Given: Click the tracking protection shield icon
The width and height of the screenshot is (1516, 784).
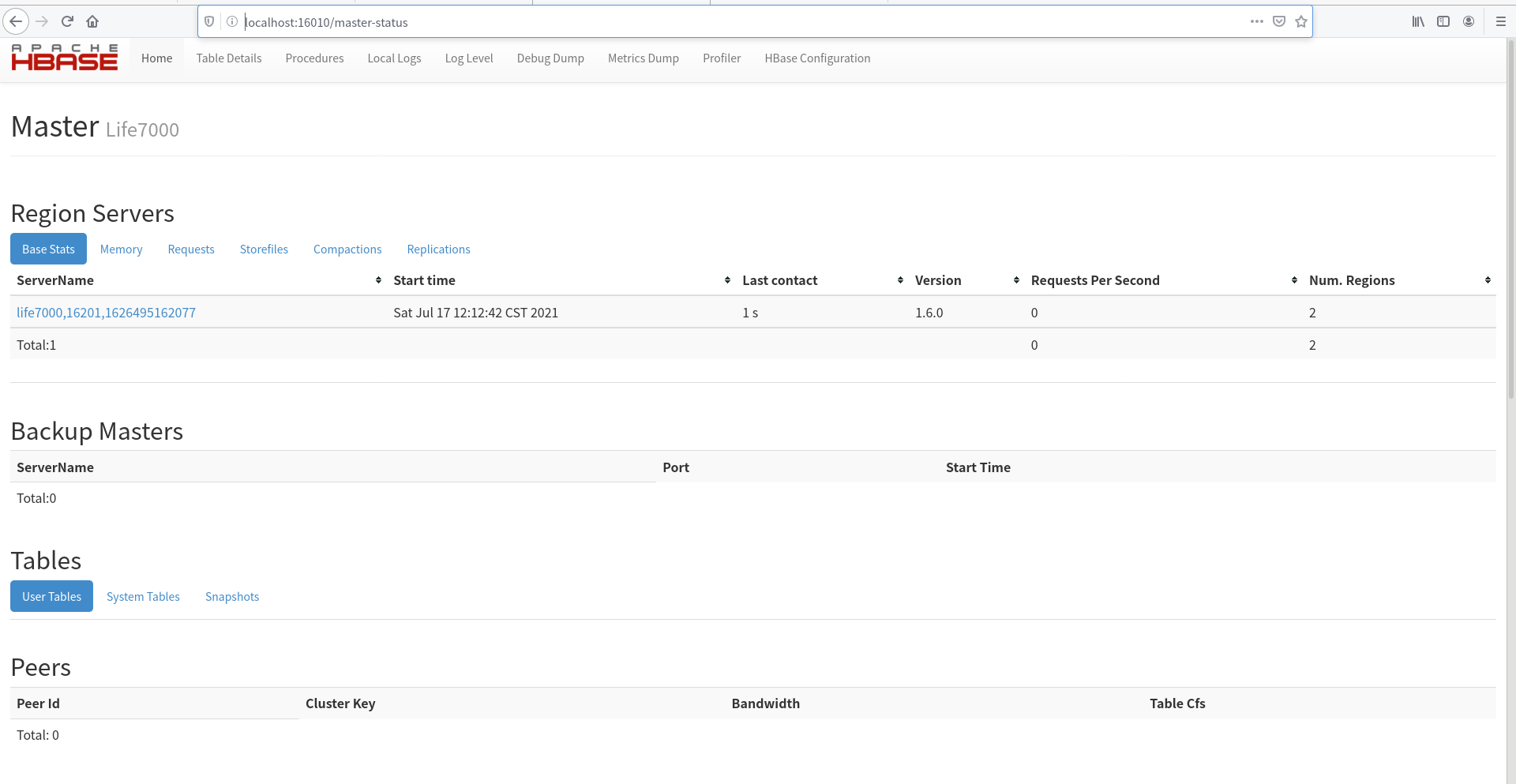Looking at the screenshot, I should click(209, 21).
